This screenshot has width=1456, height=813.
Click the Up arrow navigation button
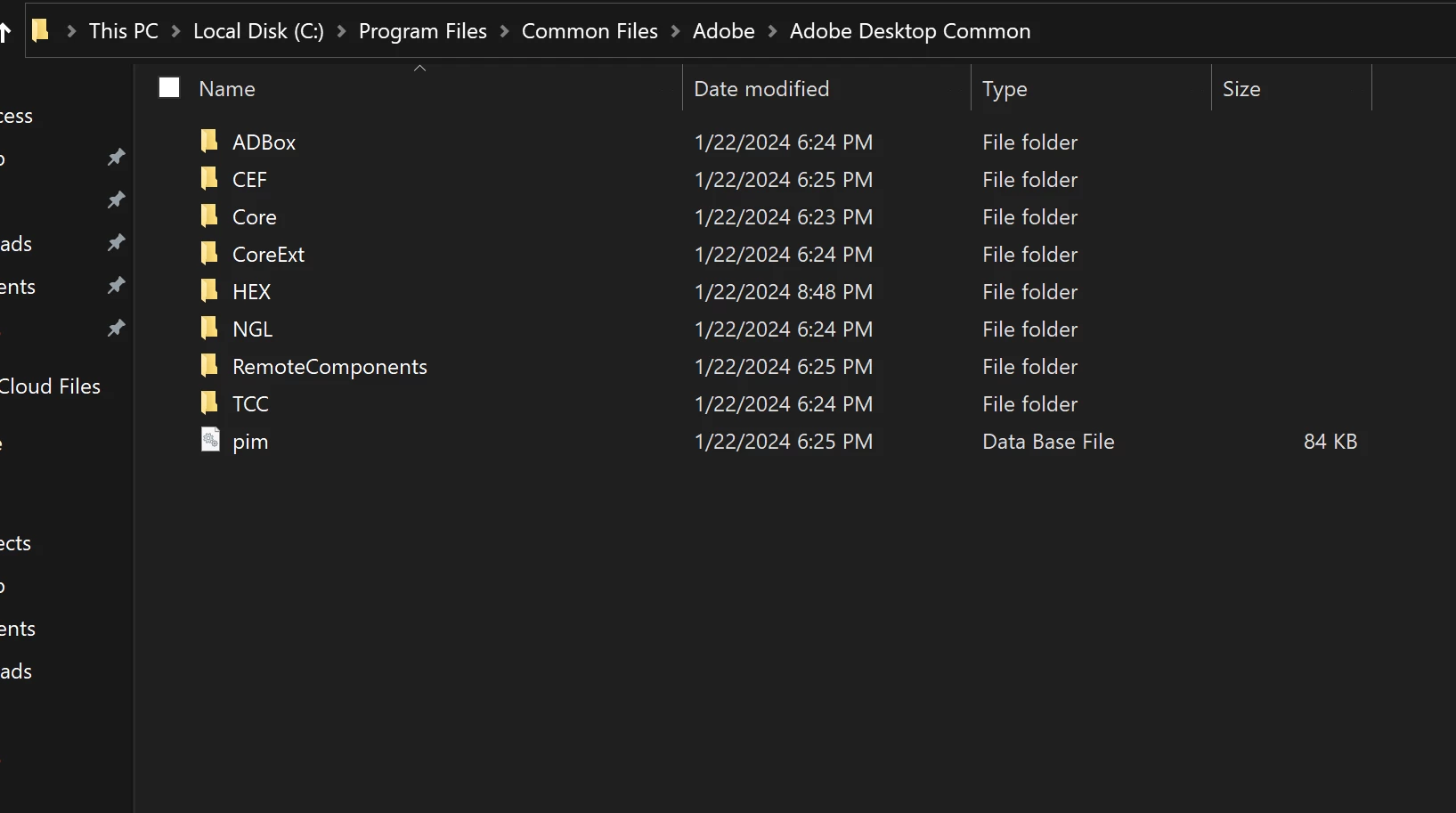[4, 33]
